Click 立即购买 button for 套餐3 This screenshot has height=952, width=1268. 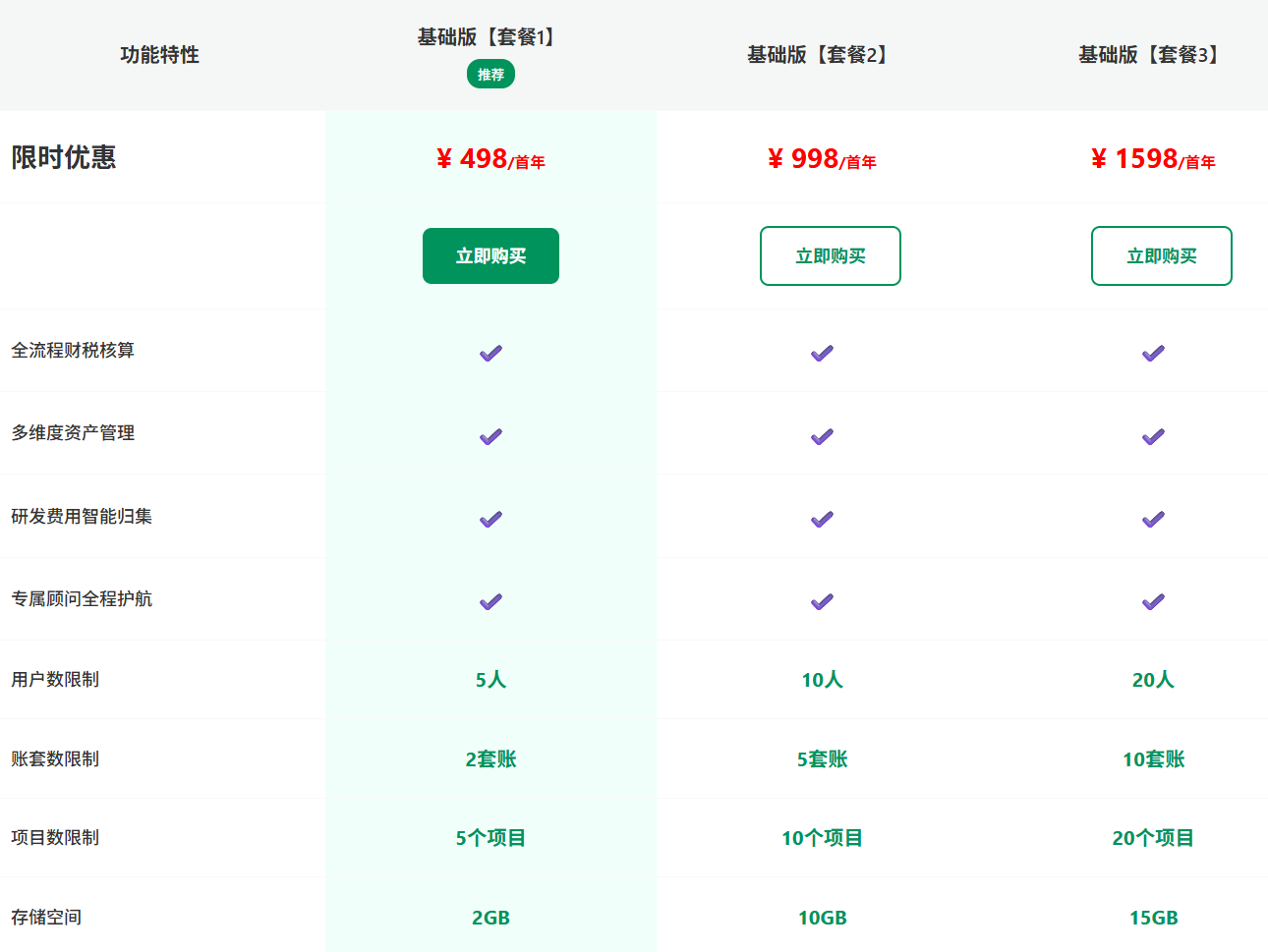[1161, 256]
